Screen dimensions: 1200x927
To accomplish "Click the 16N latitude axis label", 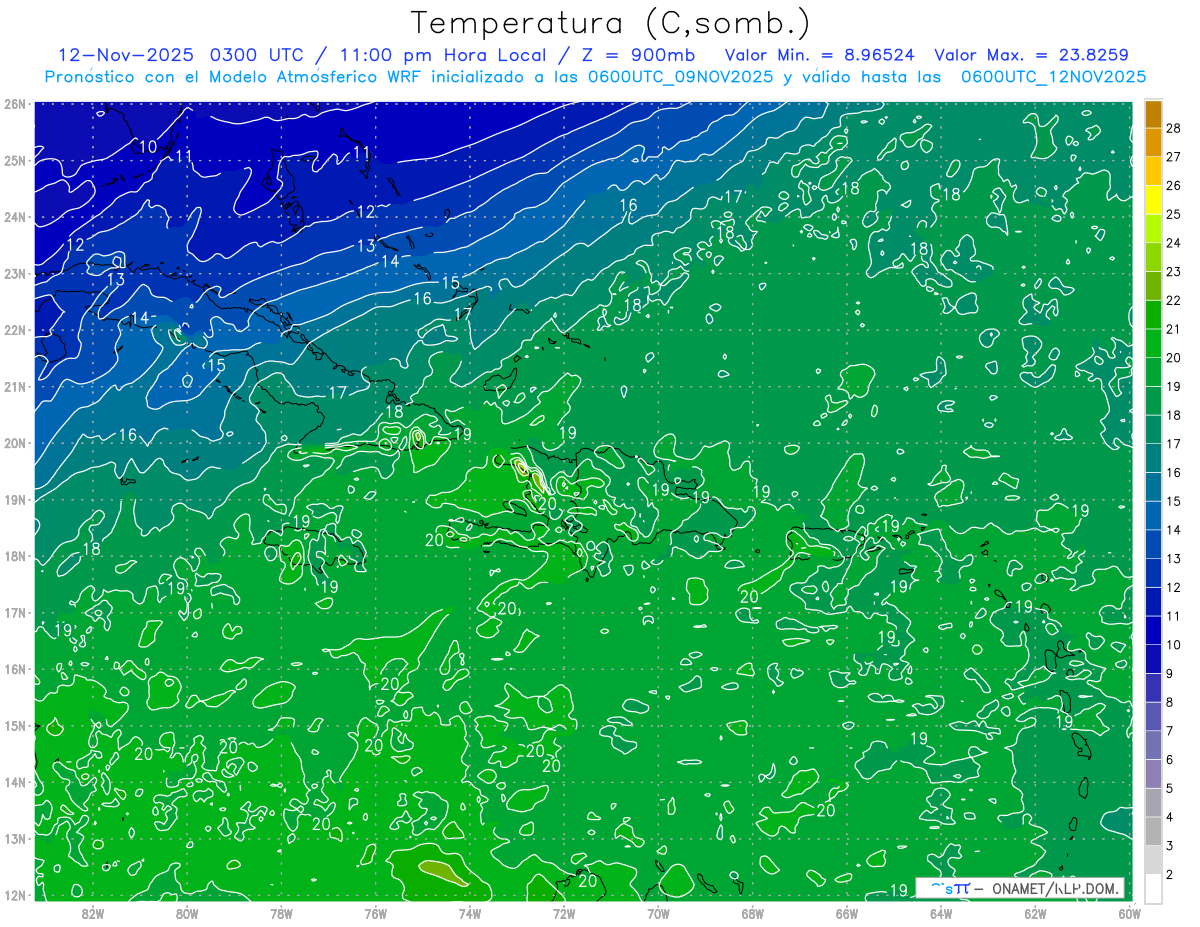I will [x=15, y=669].
